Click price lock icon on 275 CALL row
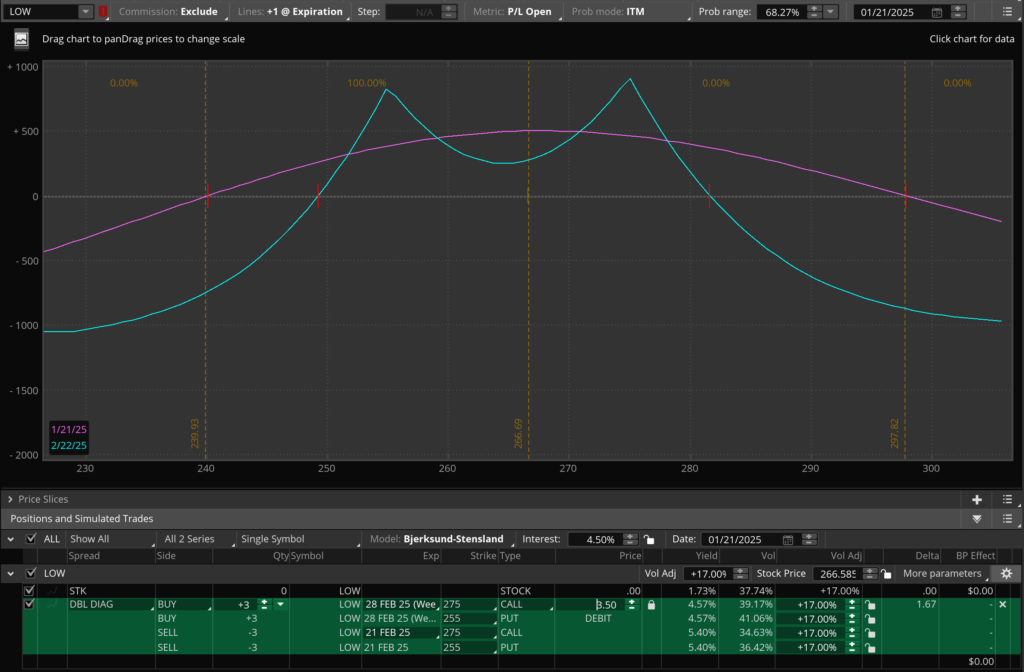Screen dimensions: 1024x672 [x=651, y=605]
